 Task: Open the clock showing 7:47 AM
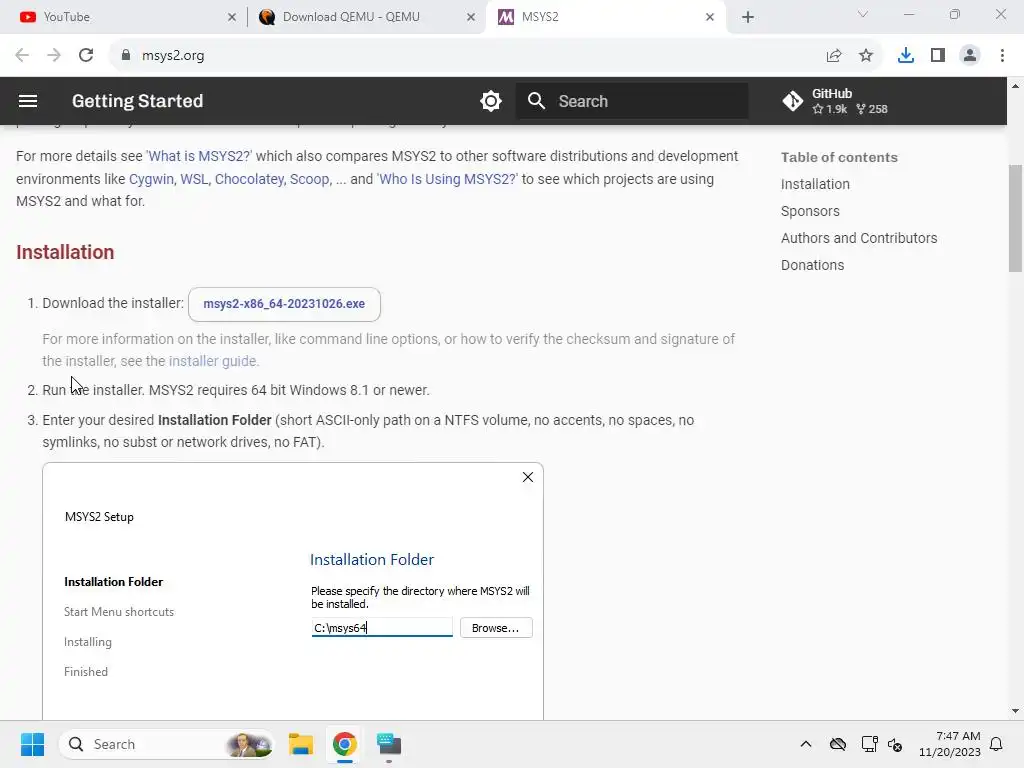click(x=950, y=744)
